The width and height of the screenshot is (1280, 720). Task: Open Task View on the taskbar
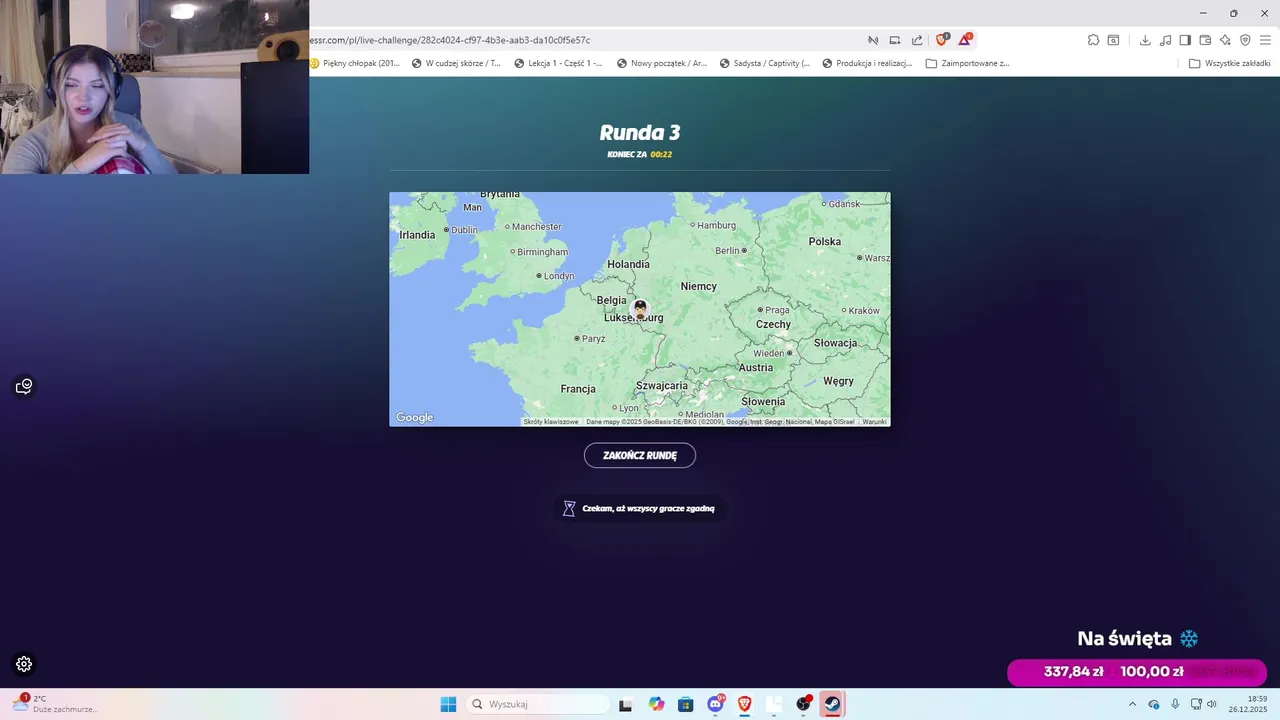(625, 704)
